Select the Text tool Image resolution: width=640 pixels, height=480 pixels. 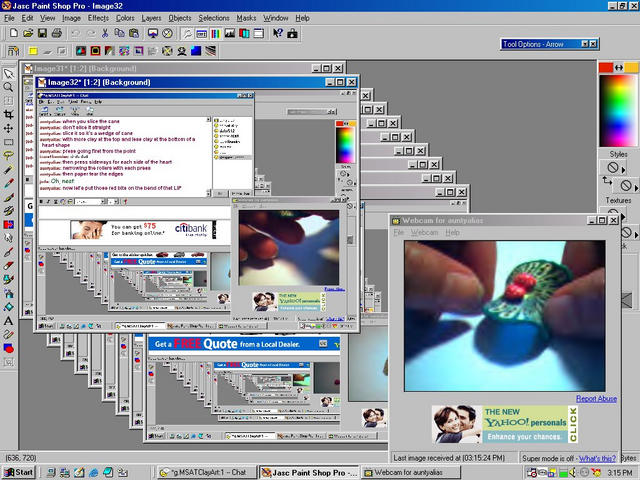coord(9,321)
